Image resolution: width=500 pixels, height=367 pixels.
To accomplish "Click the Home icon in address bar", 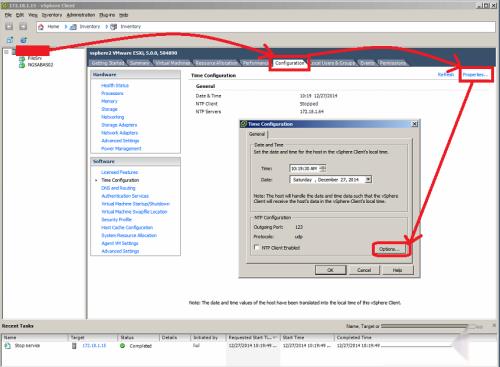I will 41,27.
